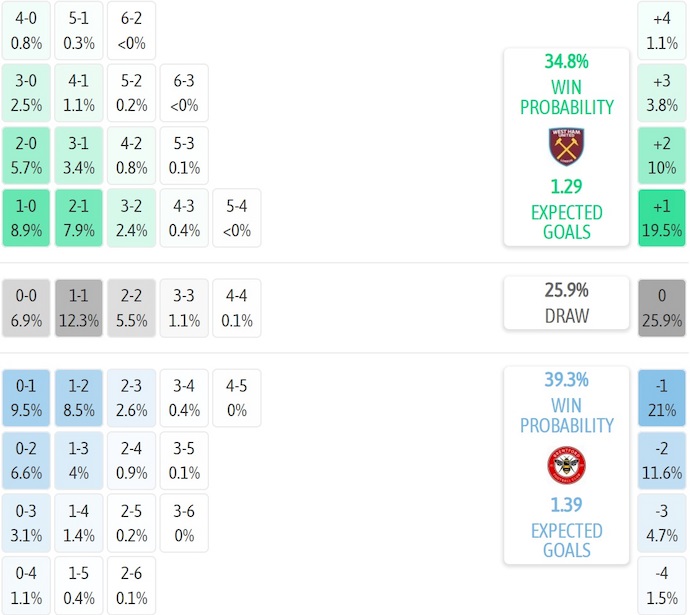Select the 1-0 scoreline cell
This screenshot has width=690, height=615.
(27, 218)
